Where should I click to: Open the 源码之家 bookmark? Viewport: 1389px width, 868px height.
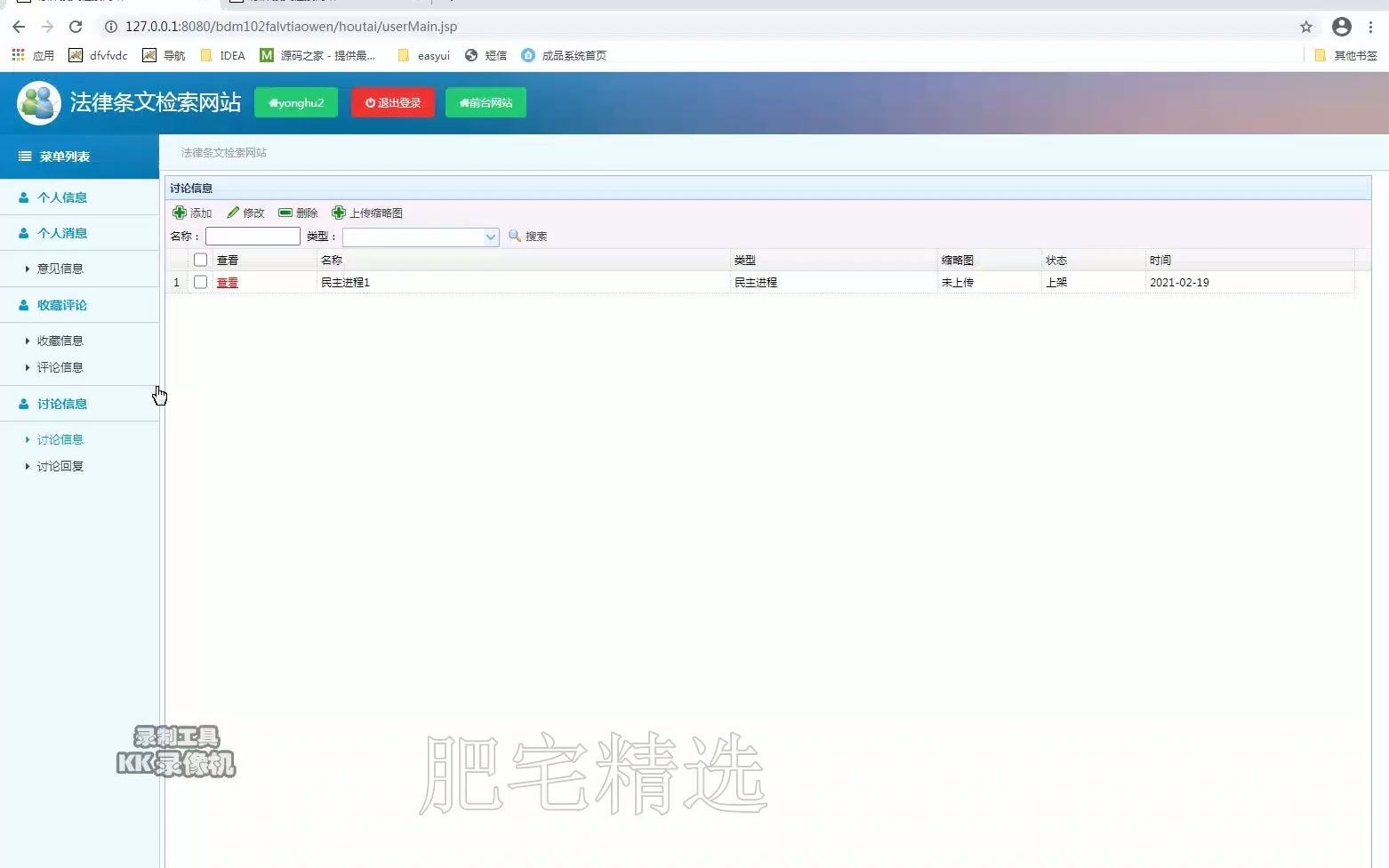pyautogui.click(x=317, y=55)
